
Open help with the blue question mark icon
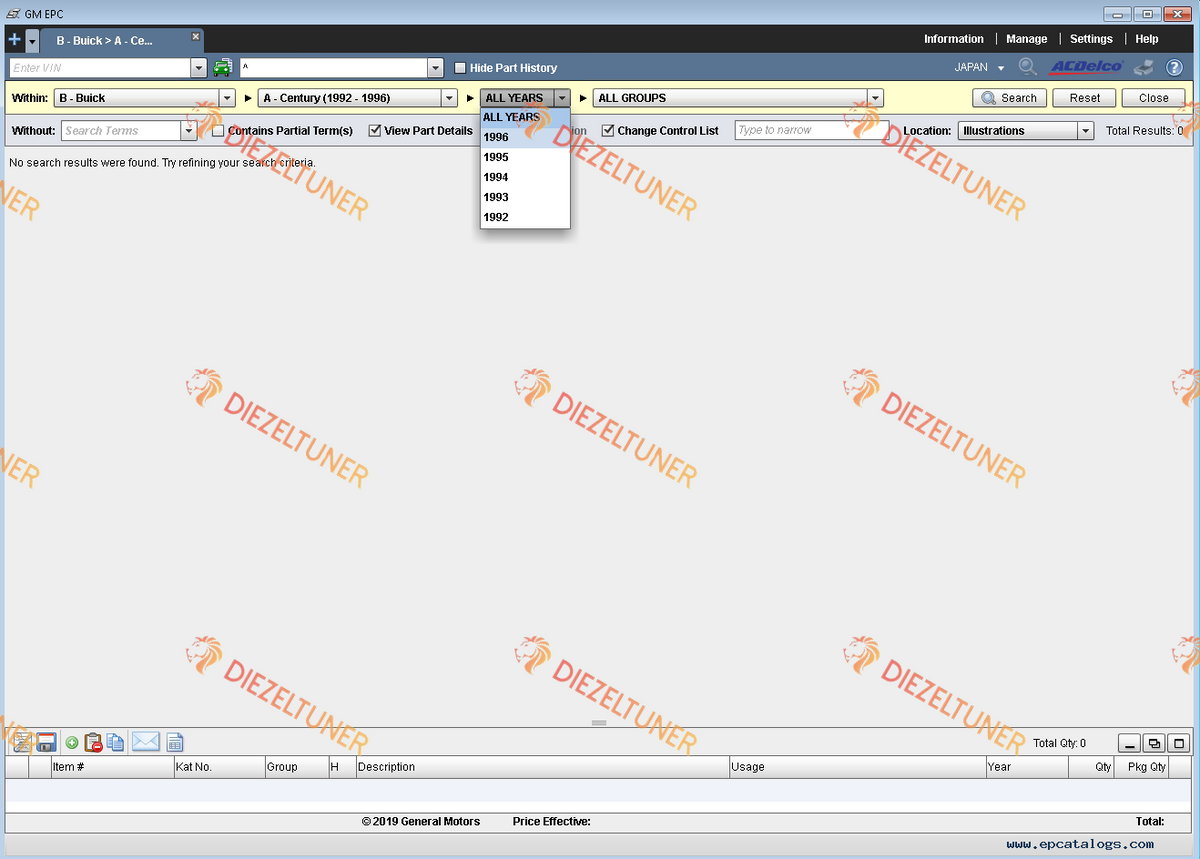[1175, 67]
